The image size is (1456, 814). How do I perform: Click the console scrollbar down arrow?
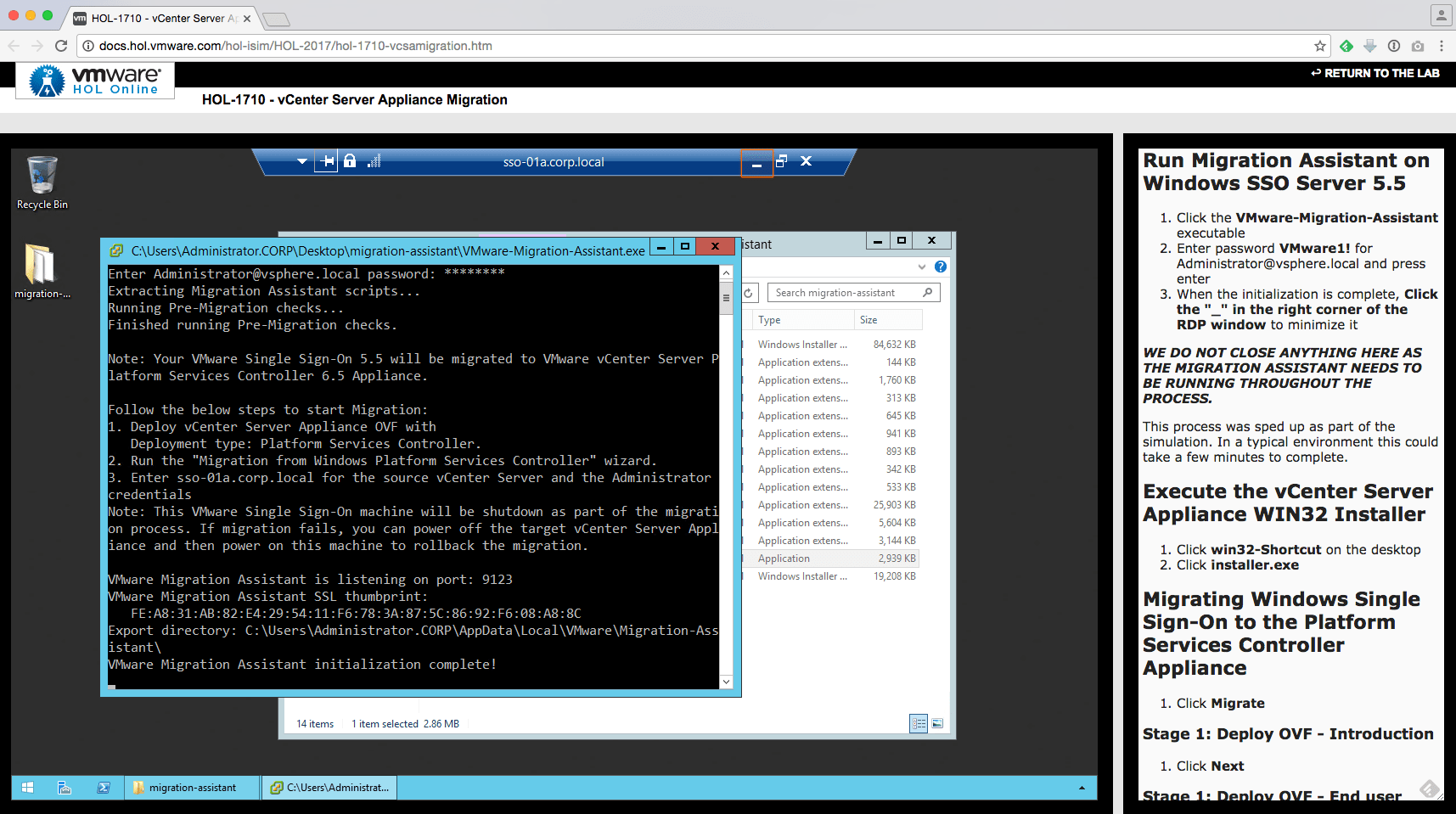point(726,682)
